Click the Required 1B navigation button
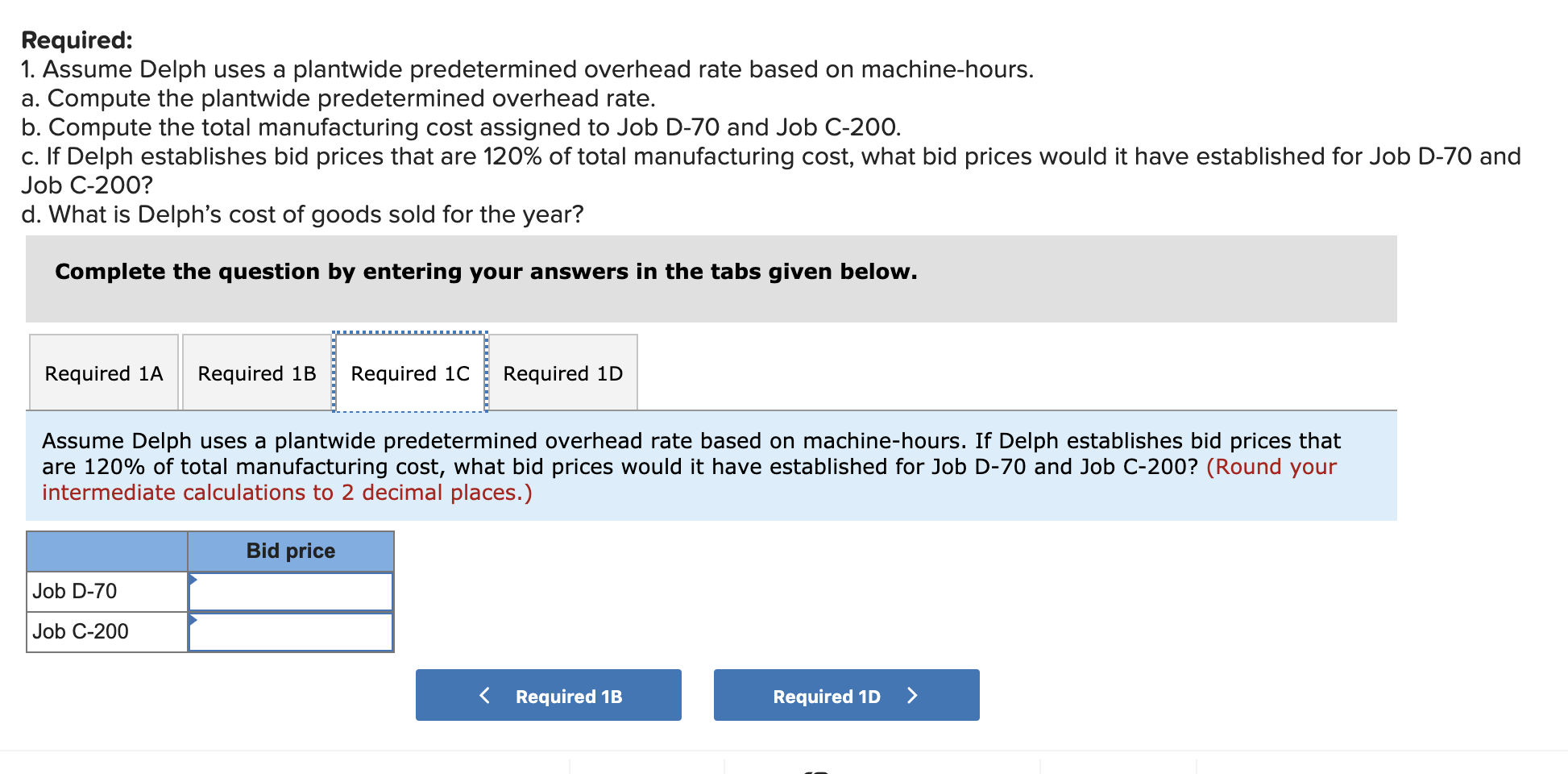 pos(548,695)
